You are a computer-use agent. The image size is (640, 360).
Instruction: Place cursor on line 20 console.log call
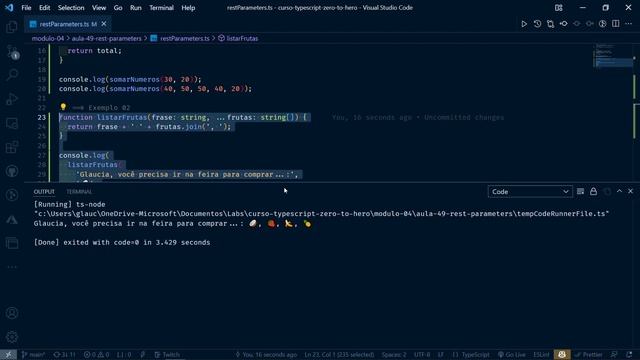156,89
